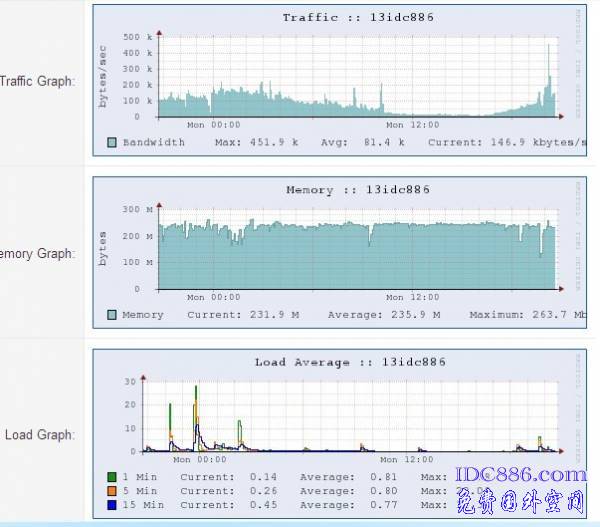Click Mon 00:00 marker on Memory graph

pyautogui.click(x=214, y=297)
